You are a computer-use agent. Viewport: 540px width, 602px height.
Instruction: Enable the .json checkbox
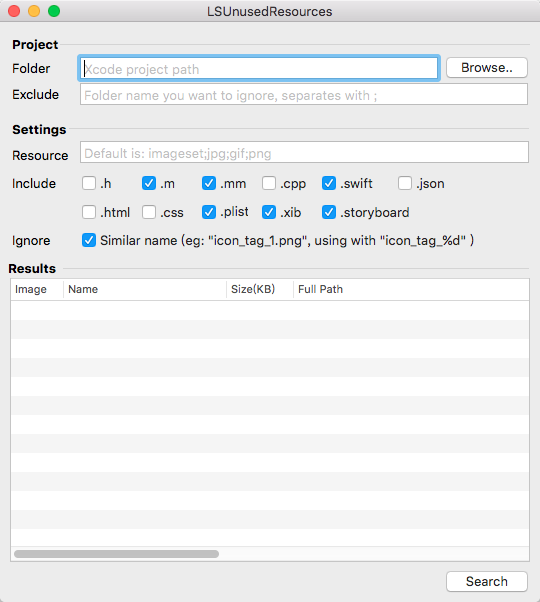point(405,183)
